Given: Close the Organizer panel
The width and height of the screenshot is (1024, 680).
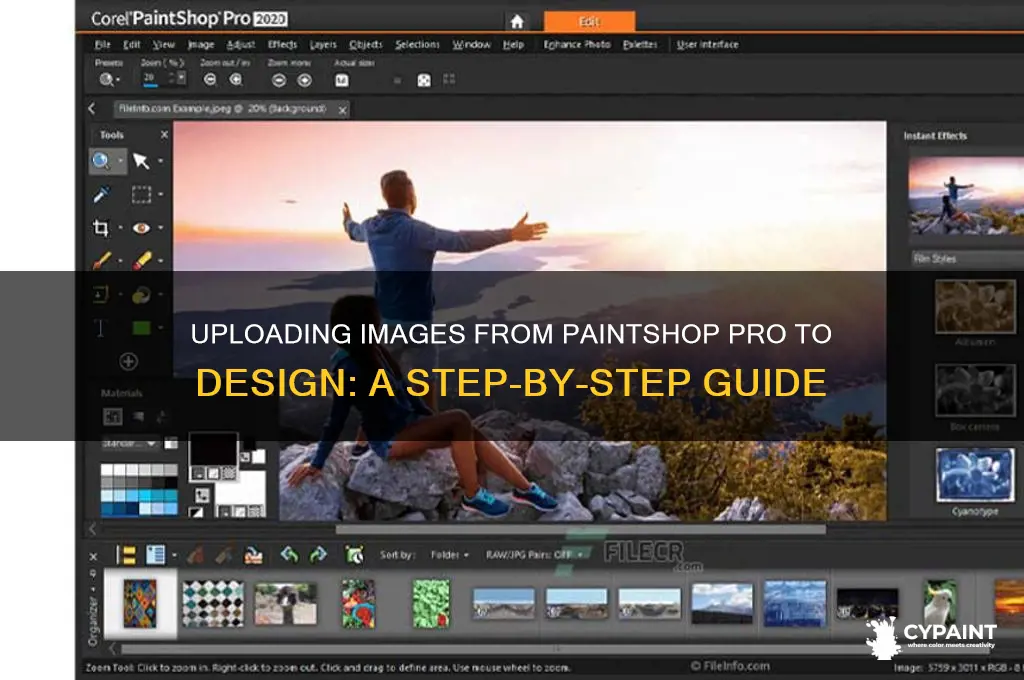Looking at the screenshot, I should tap(93, 557).
